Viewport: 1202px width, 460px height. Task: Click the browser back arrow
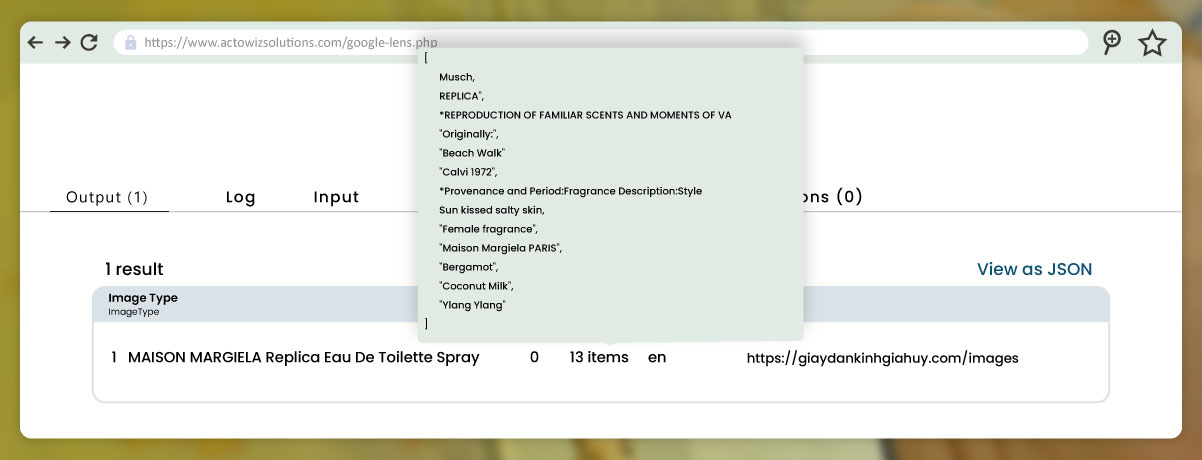tap(36, 43)
